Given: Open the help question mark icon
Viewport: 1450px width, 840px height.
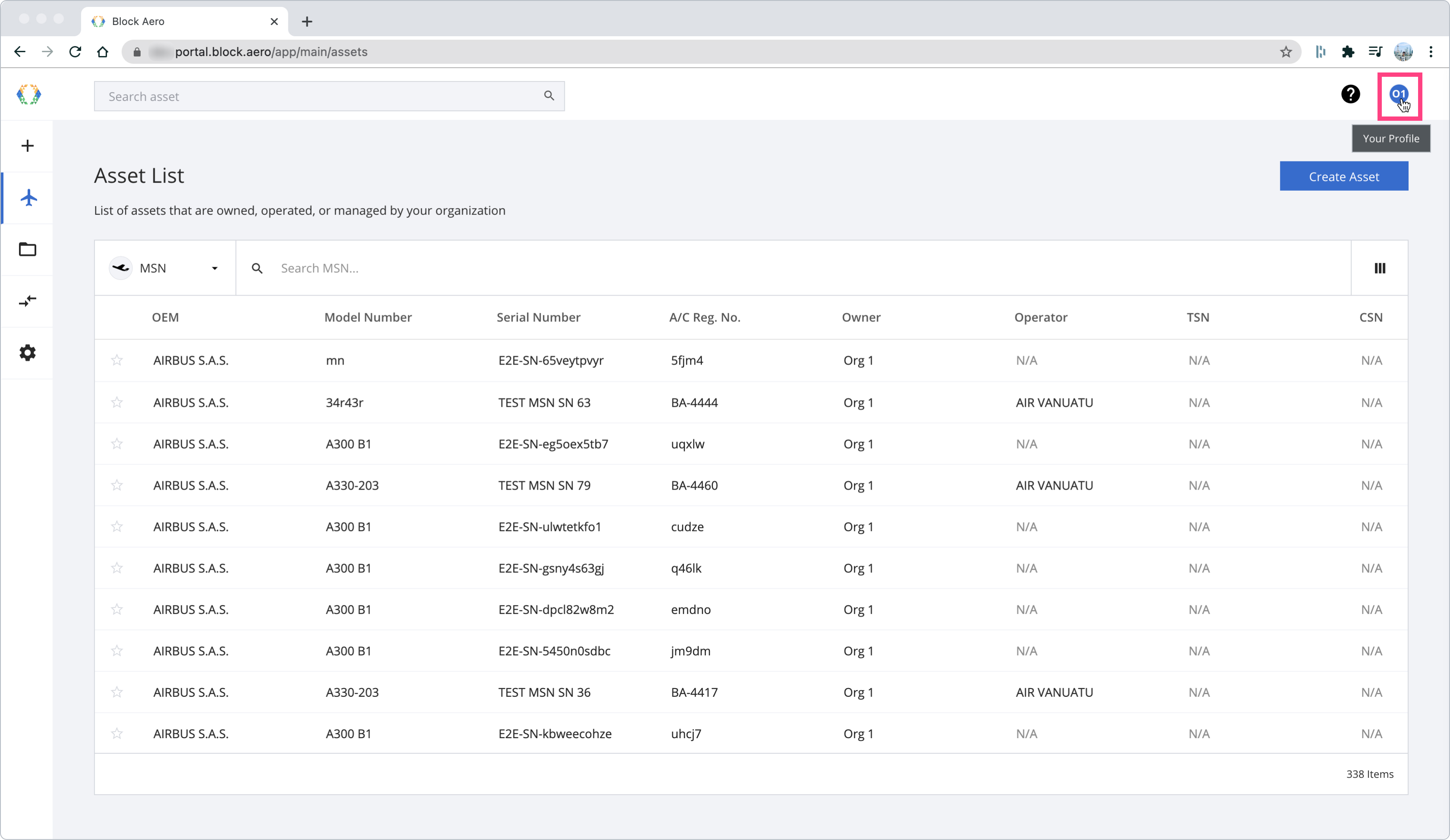Looking at the screenshot, I should (x=1350, y=94).
